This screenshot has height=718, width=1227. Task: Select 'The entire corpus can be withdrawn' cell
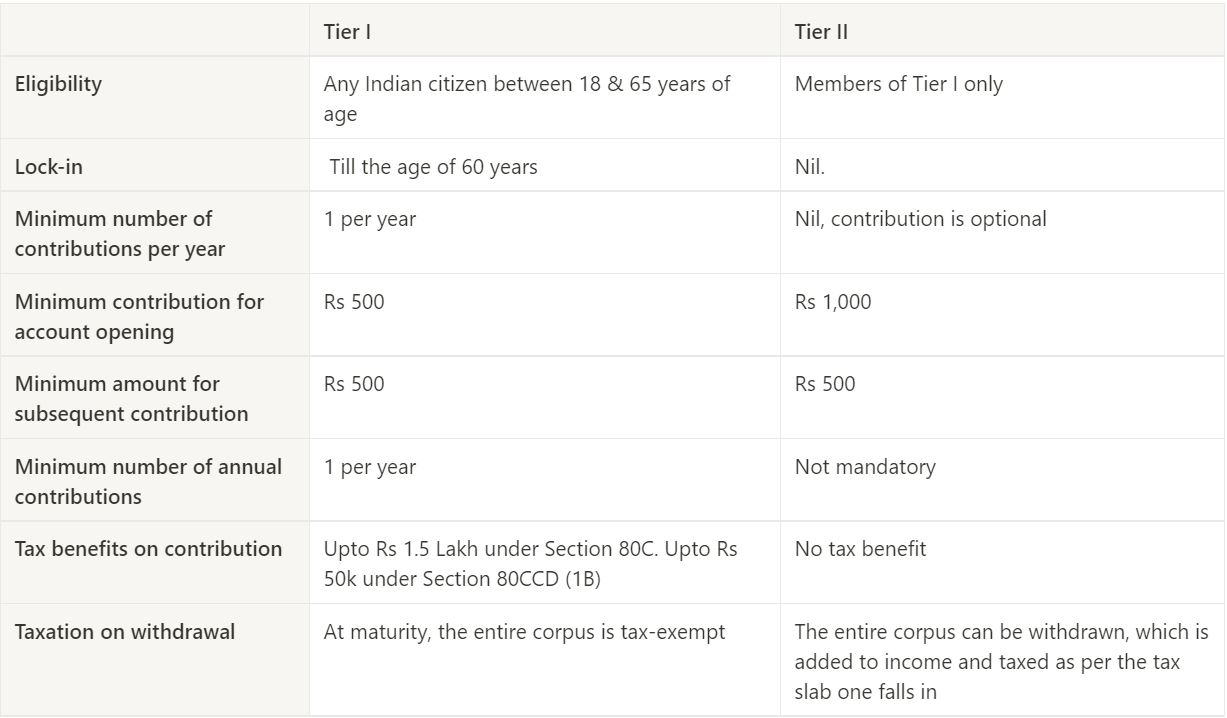coord(1002,661)
